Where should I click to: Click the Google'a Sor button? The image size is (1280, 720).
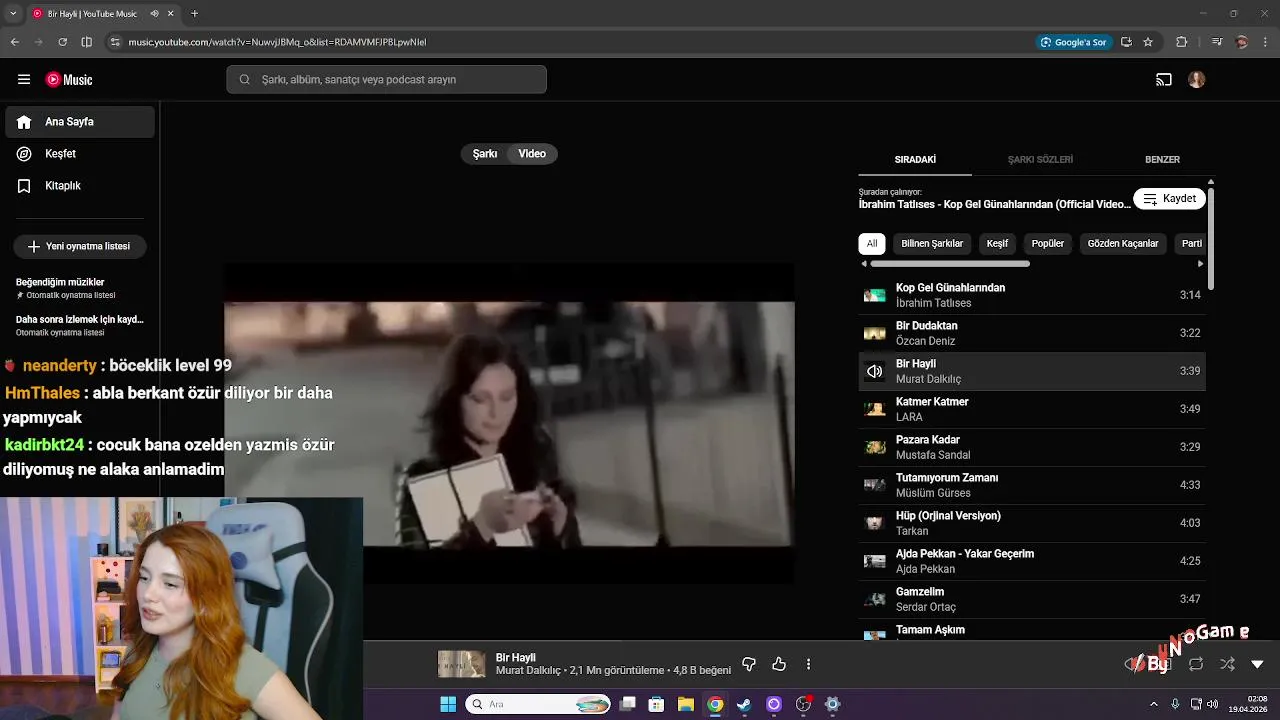point(1073,42)
